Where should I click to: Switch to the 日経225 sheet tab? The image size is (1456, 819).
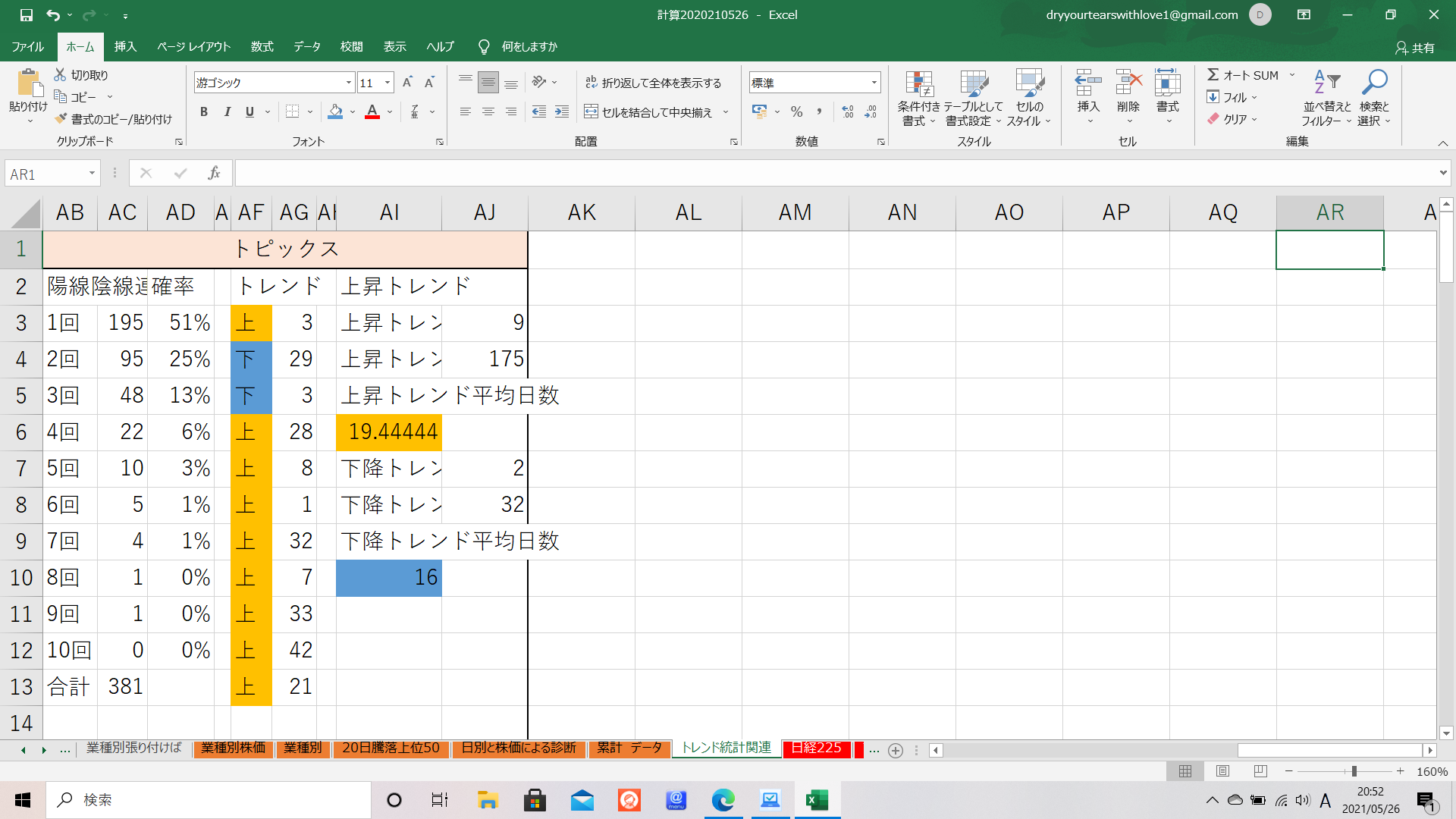pos(816,748)
